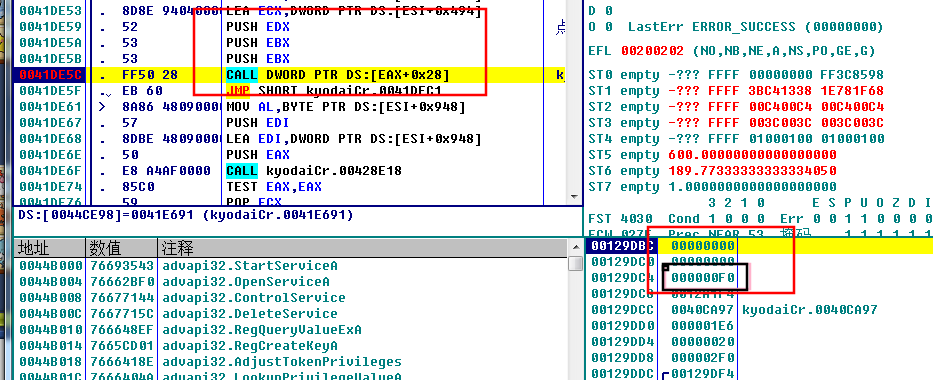Select CALL kyodaiCr.00428E18 instruction
933x380 pixels.
(314, 171)
